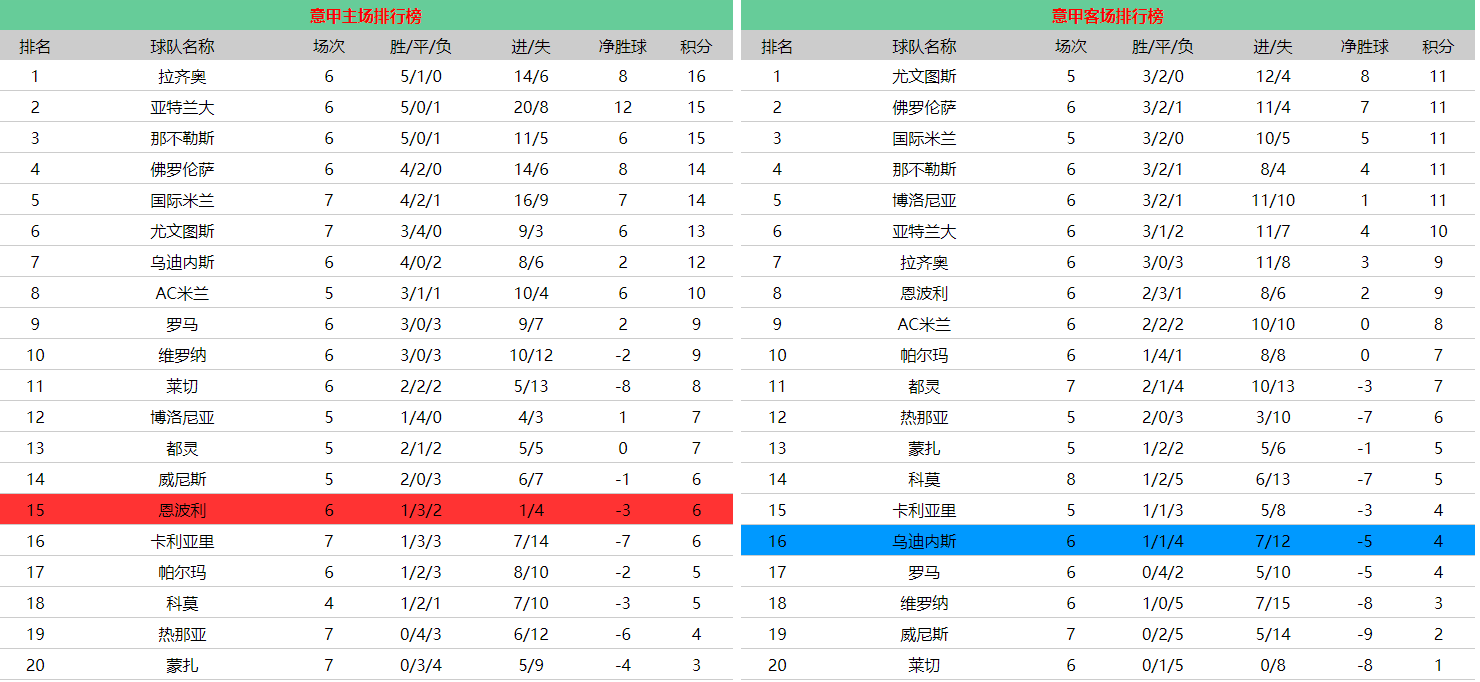Click 排名 header in the home table

35,46
